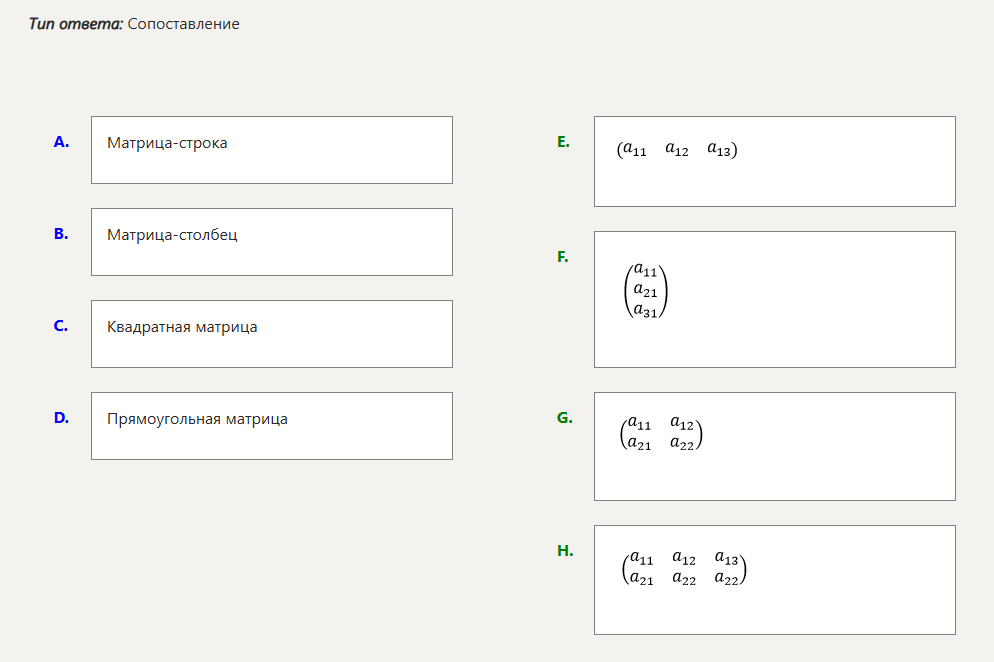
Task: Choose the 'Матрица-столбец' answer box
Action: tap(271, 242)
